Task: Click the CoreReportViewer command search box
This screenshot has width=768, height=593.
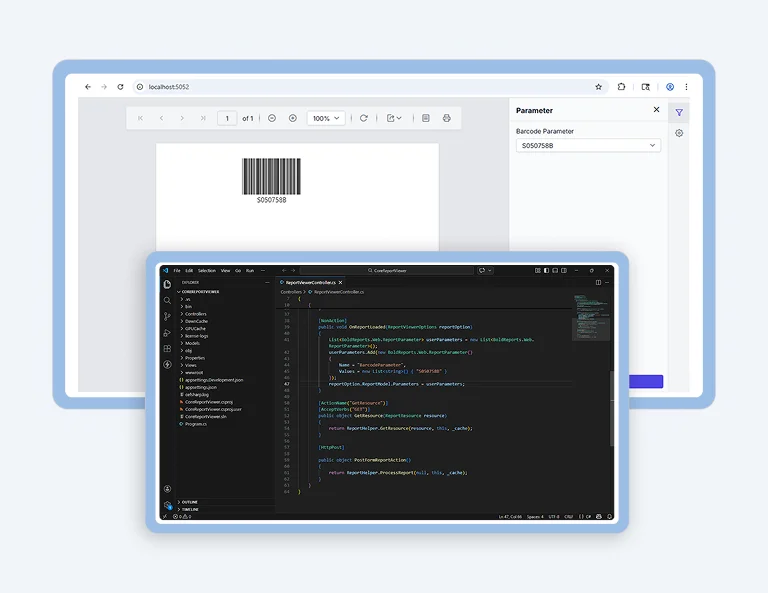Action: click(x=386, y=270)
